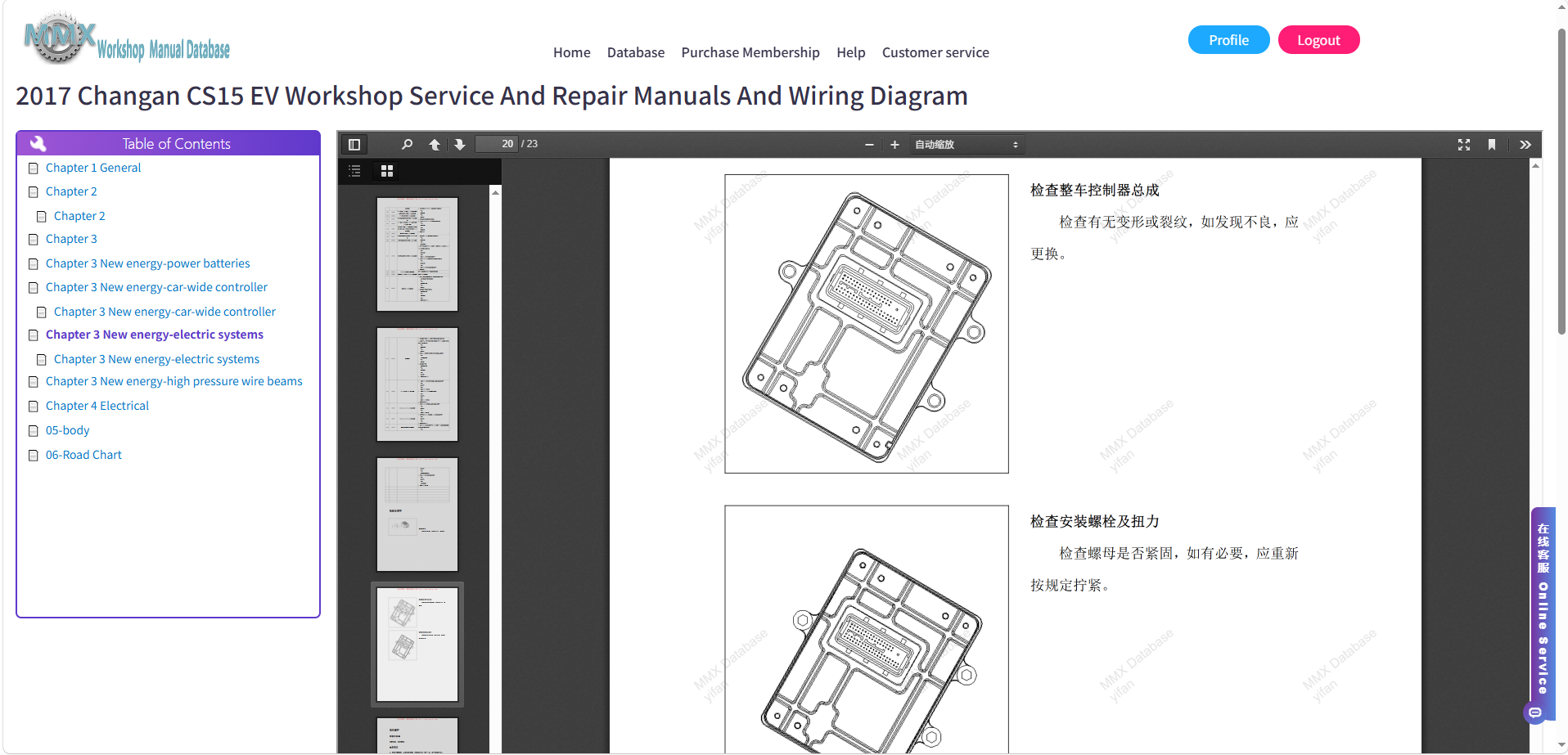Show thumbnails grid view
This screenshot has height=755, width=1568.
(387, 171)
